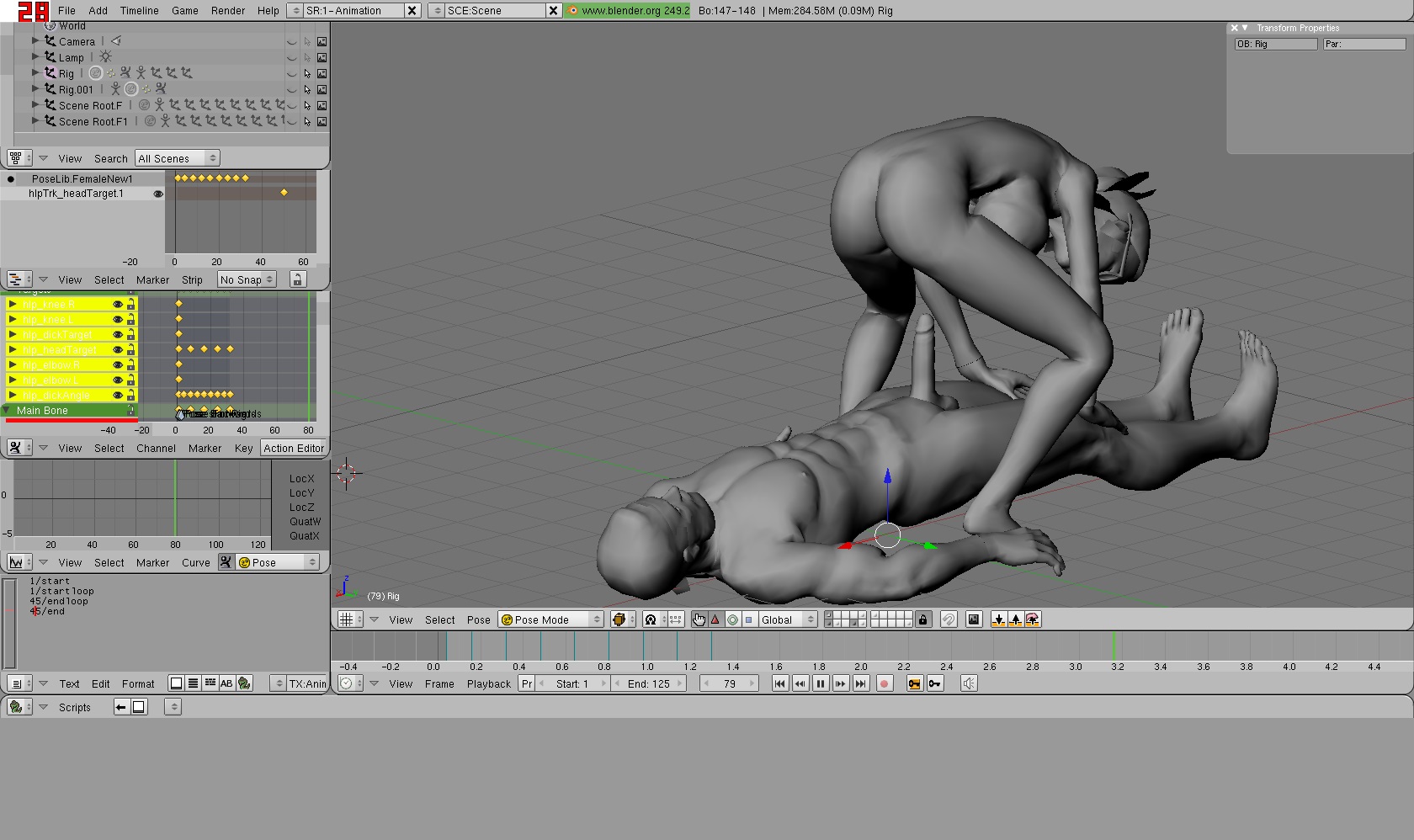Toggle visibility eye for hlp_headTarget channel
The image size is (1414, 840).
[118, 349]
